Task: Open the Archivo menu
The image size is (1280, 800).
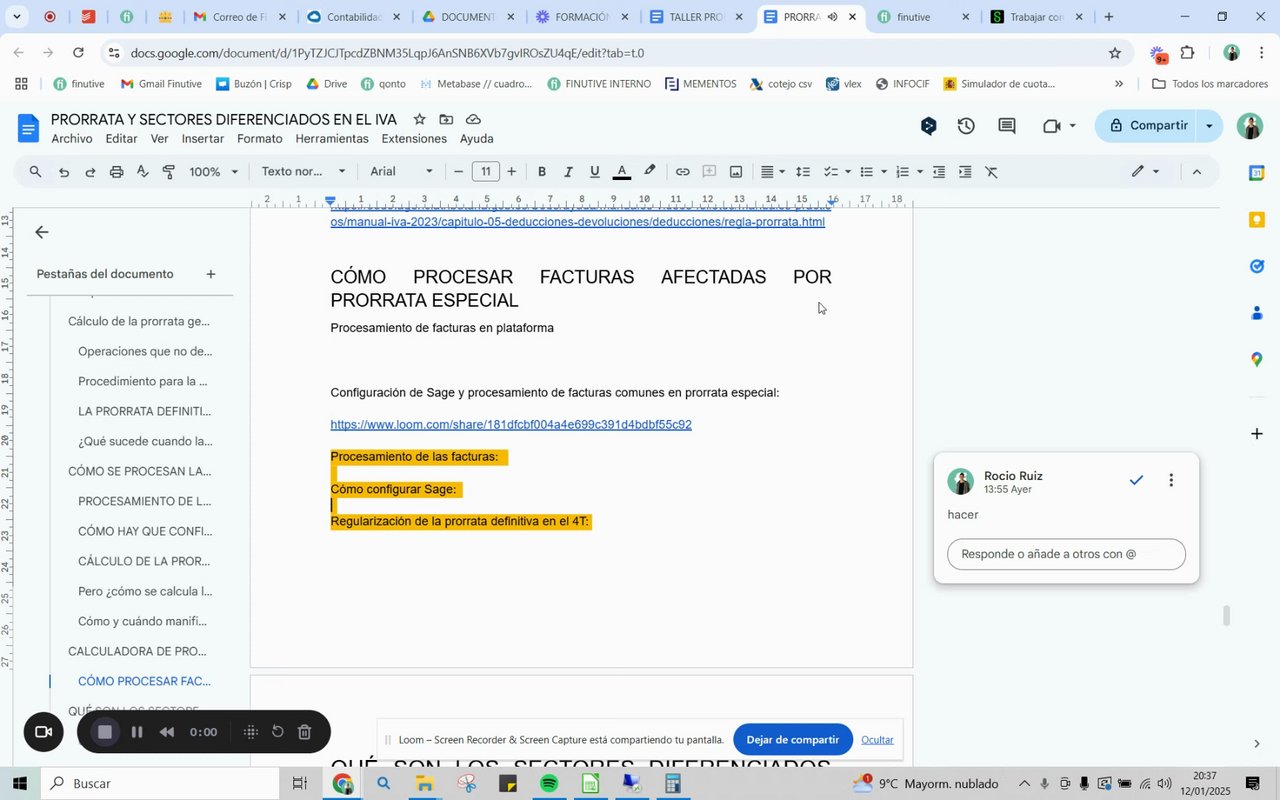Action: [x=72, y=139]
